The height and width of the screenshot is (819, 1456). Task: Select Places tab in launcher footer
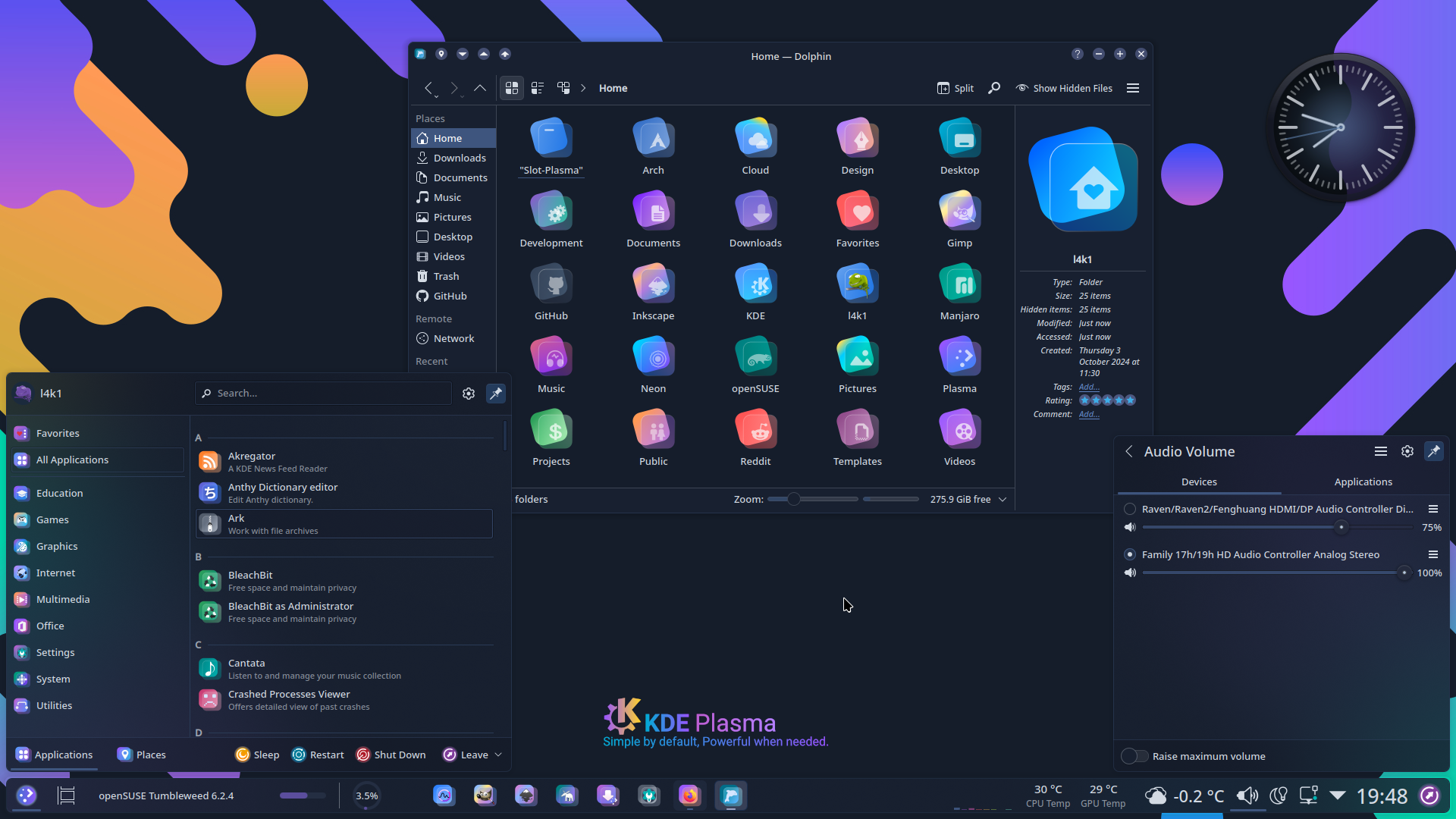142,755
